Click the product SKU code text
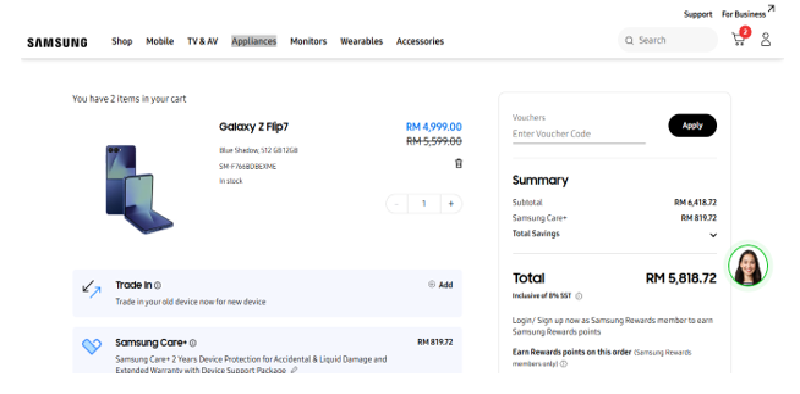 coord(247,166)
